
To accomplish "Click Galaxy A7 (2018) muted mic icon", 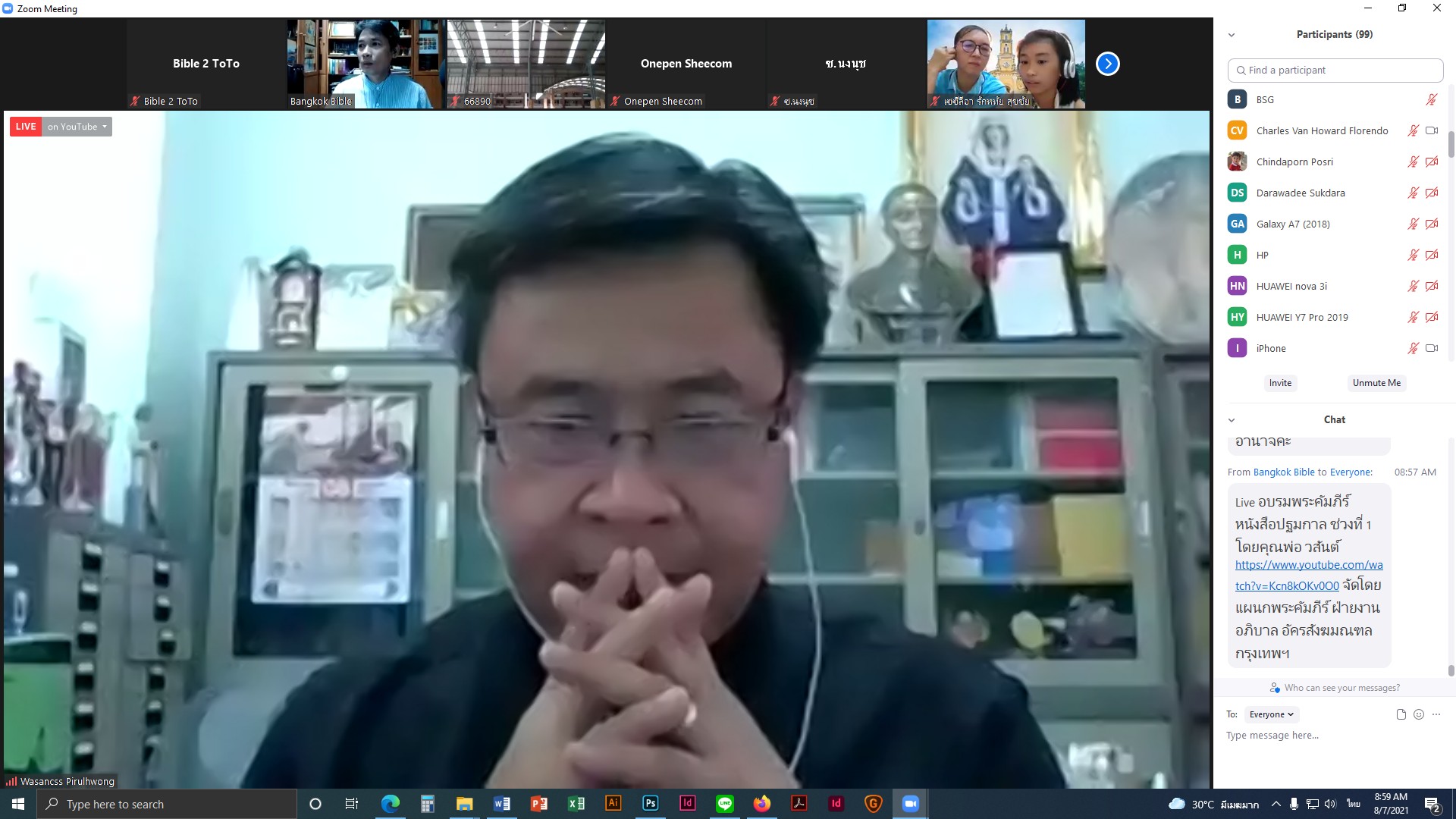I will point(1413,224).
